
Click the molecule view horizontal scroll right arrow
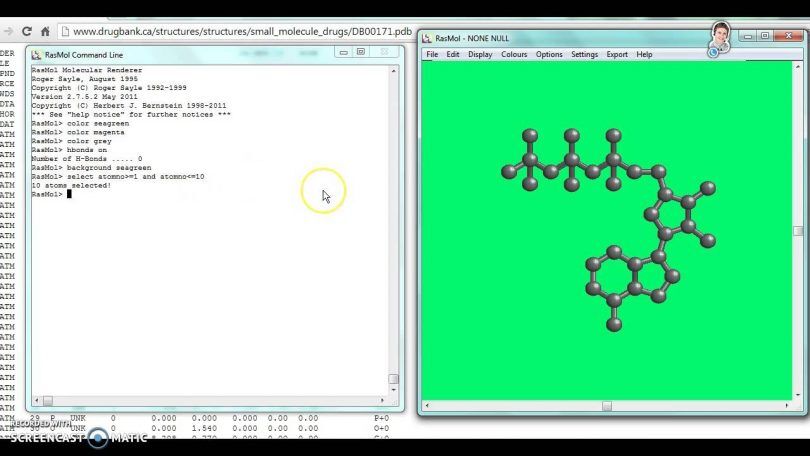pos(787,406)
